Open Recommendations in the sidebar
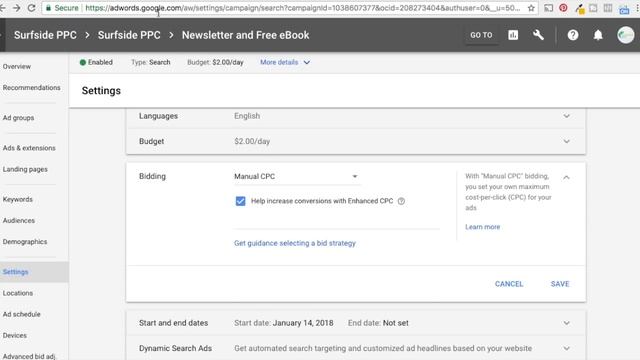This screenshot has height=360, width=640. (31, 88)
